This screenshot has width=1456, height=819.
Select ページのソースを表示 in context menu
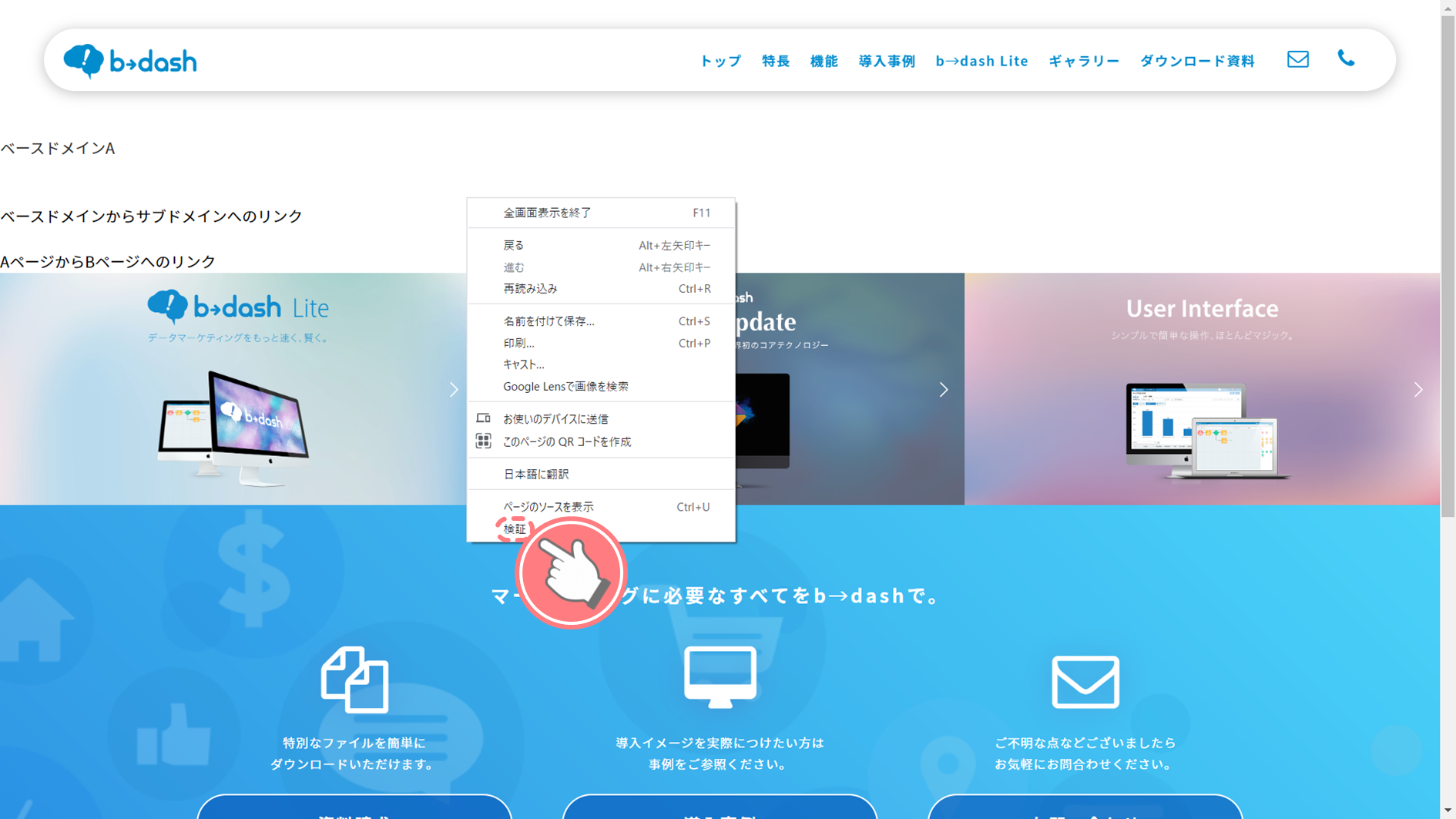[x=601, y=506]
